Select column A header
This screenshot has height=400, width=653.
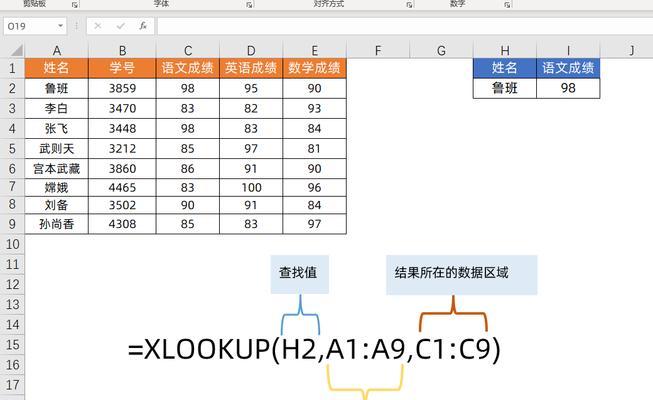pyautogui.click(x=57, y=50)
